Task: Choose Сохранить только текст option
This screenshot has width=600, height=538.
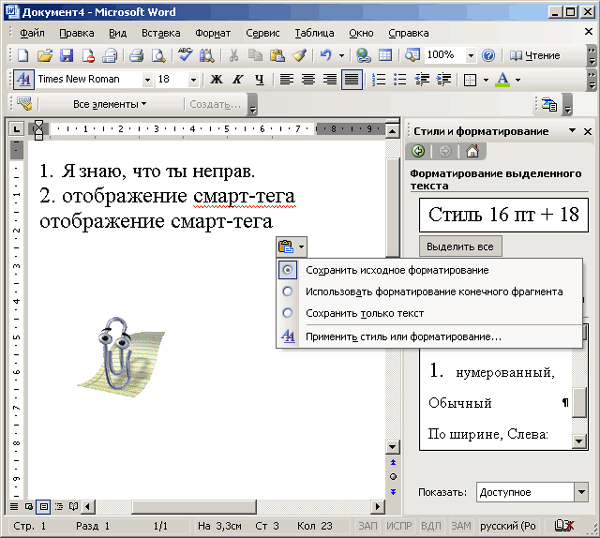Action: tap(429, 313)
